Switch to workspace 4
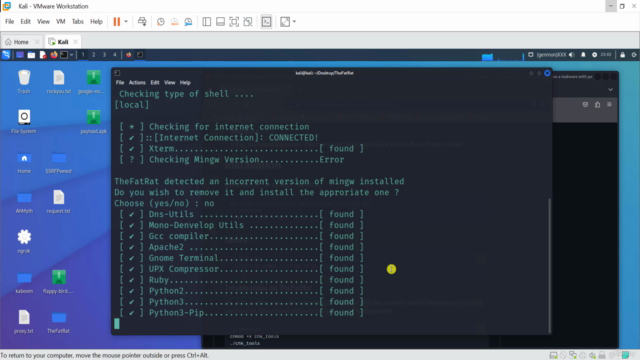 coord(115,55)
